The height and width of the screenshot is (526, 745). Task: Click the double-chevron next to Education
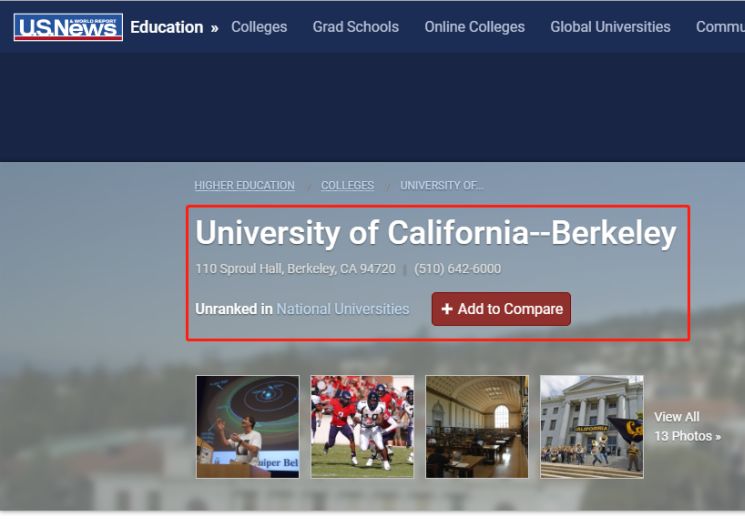(x=214, y=28)
